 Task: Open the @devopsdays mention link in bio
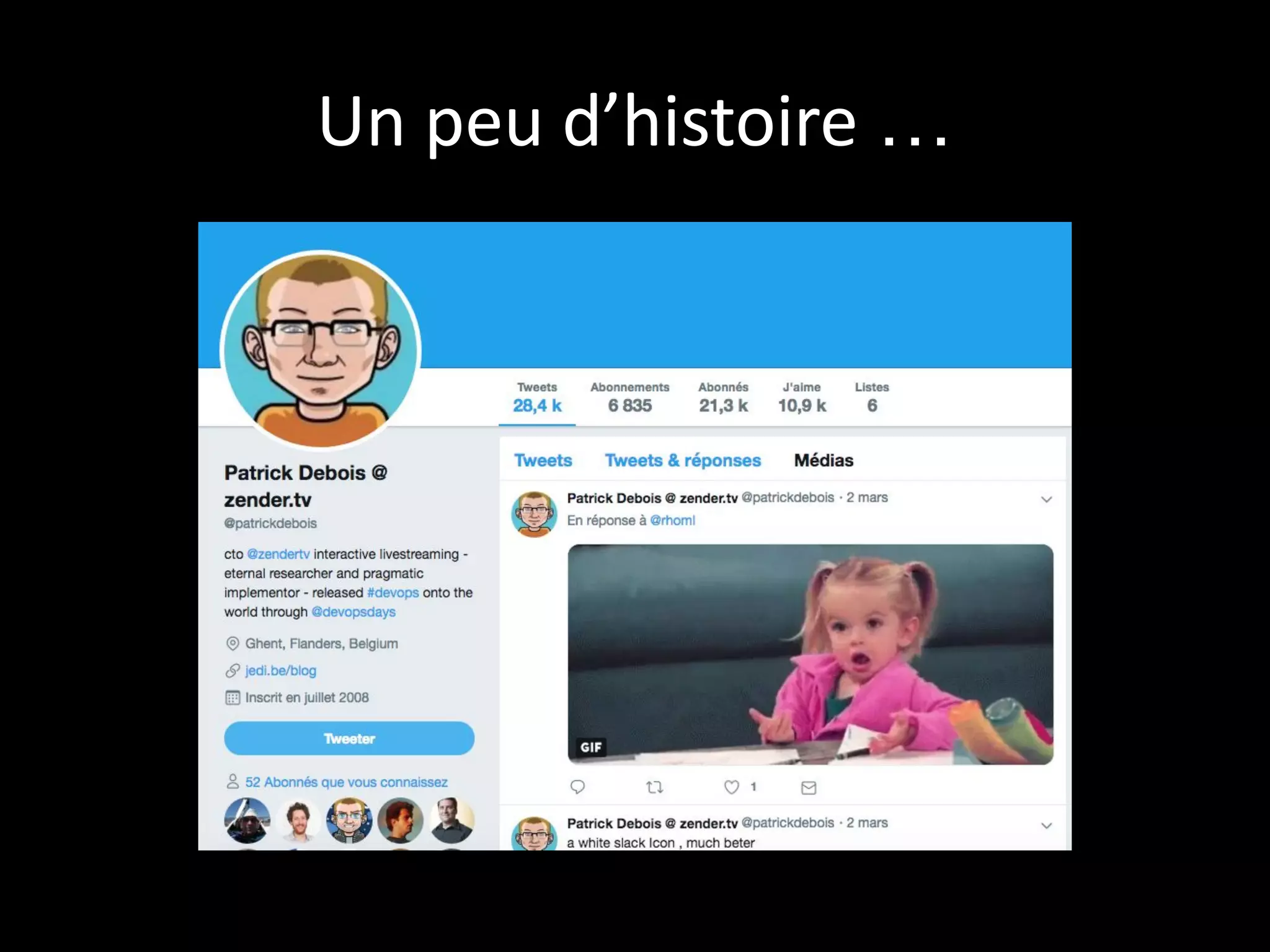click(x=353, y=612)
